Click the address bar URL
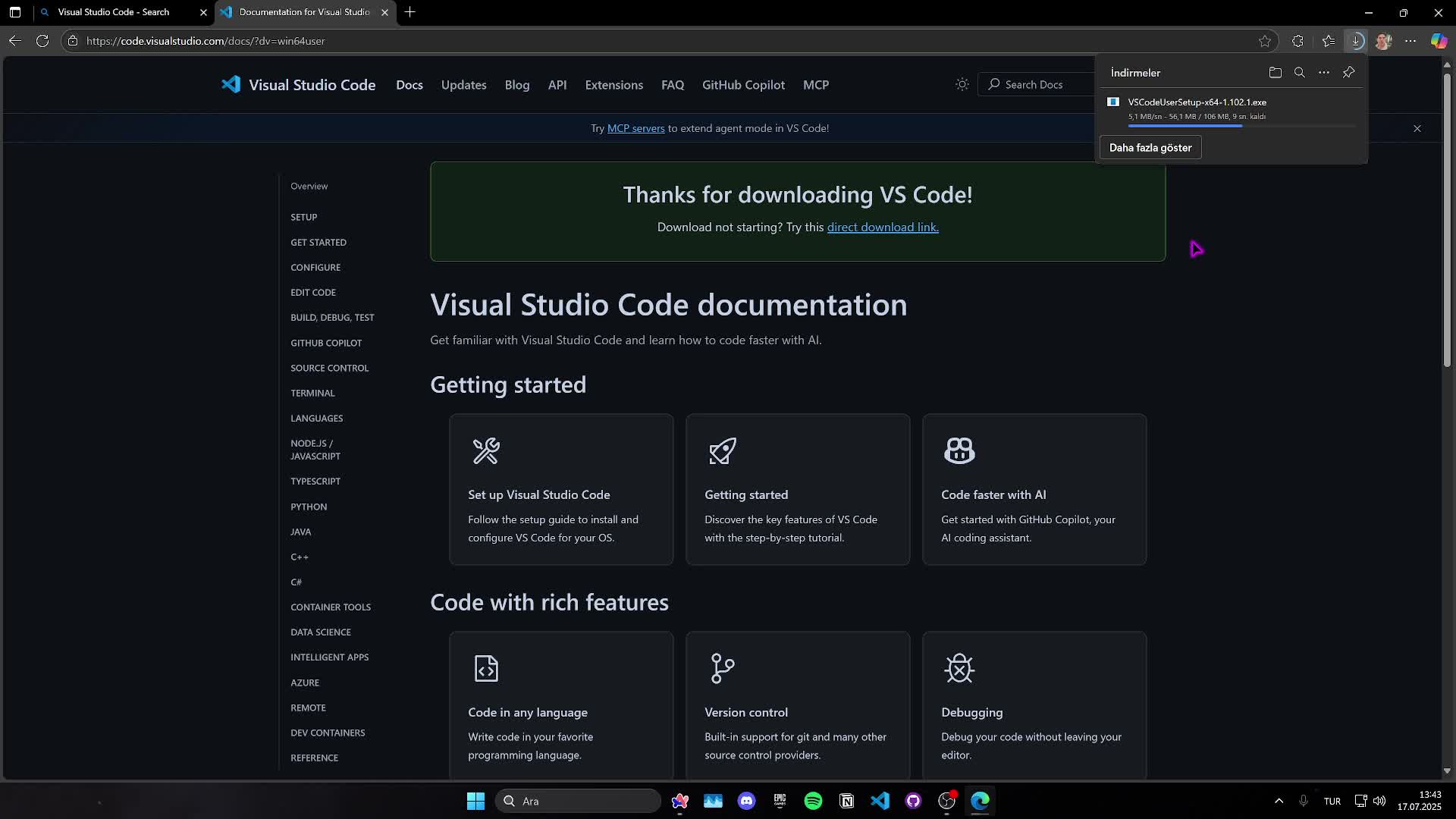The image size is (1456, 819). click(206, 41)
